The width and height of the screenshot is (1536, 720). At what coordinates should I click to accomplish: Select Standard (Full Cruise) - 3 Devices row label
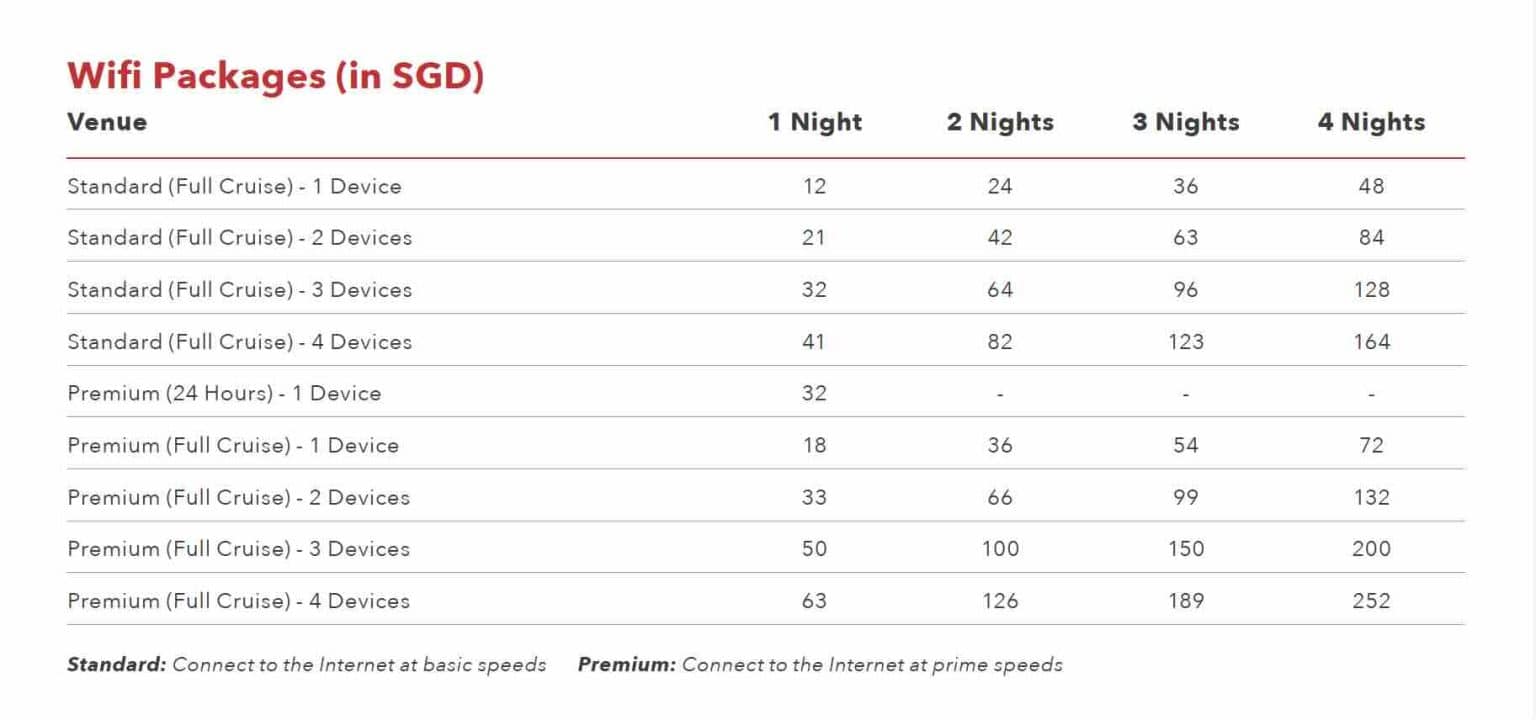239,290
